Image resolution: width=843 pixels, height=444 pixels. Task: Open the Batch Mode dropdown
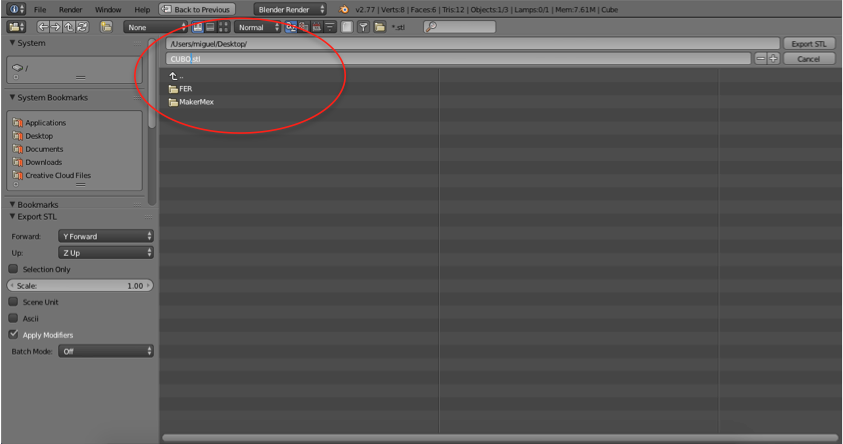point(104,351)
